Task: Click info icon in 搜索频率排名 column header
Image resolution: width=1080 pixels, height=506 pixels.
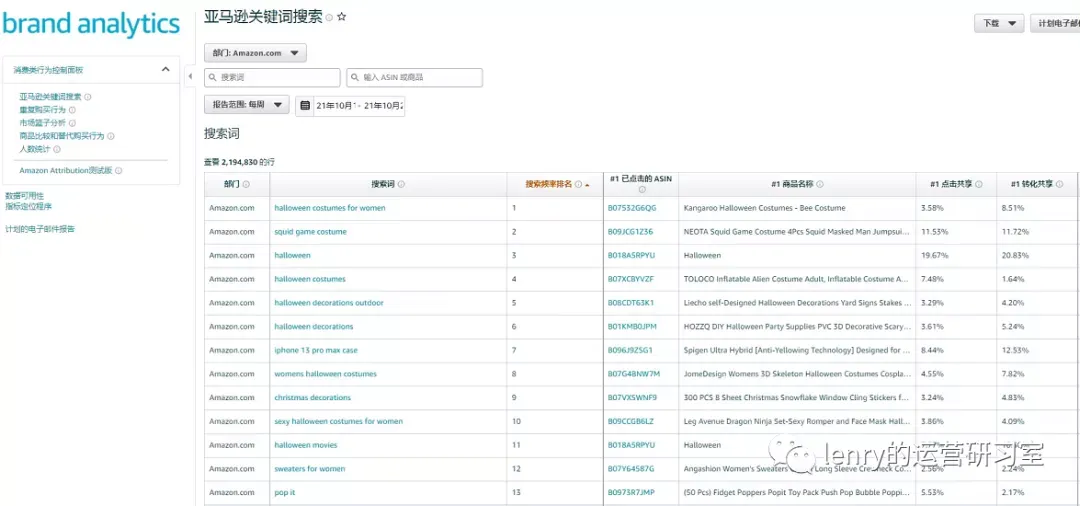Action: [x=579, y=185]
